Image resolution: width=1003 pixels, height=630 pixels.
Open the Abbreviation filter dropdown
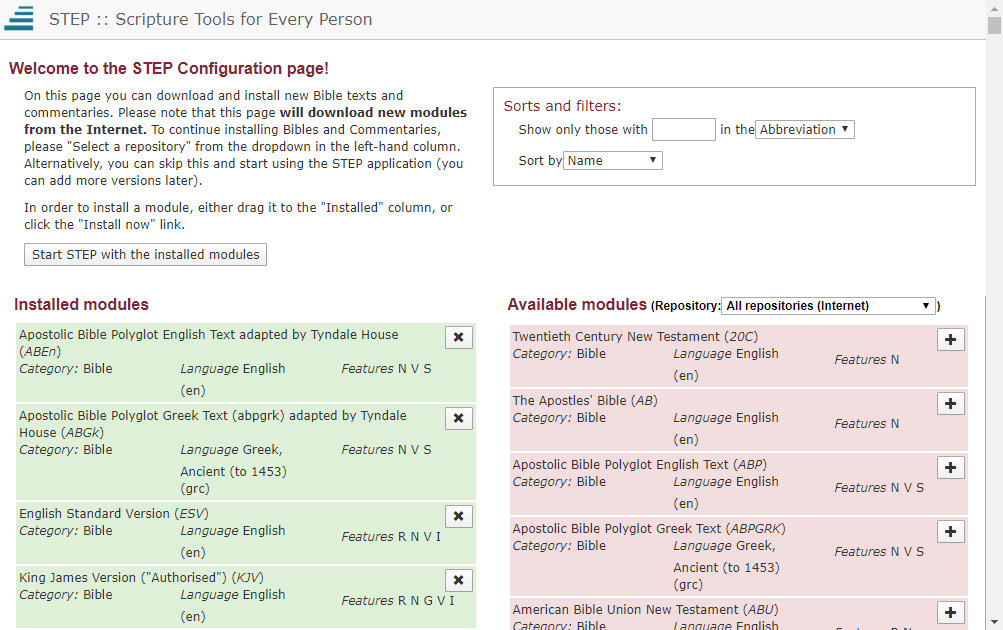pos(804,129)
